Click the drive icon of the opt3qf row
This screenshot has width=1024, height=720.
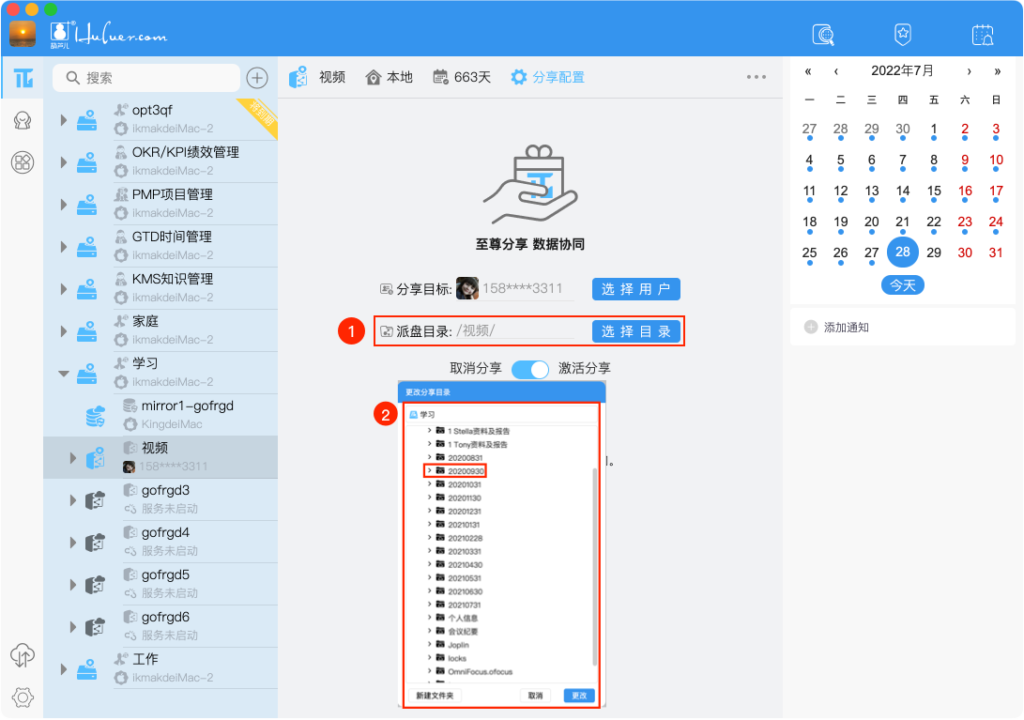[87, 120]
